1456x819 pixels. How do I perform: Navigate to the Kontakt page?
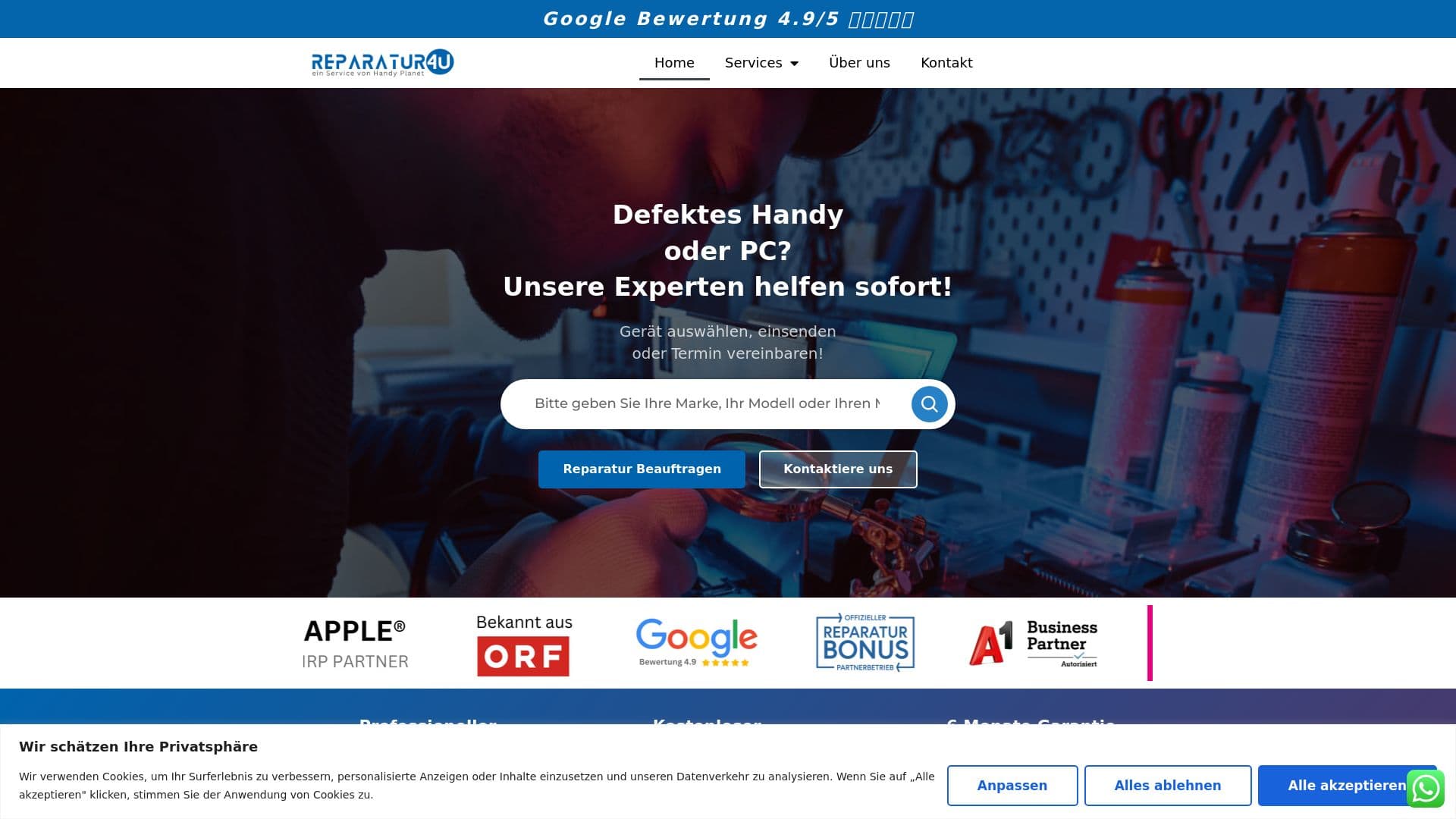tap(946, 63)
